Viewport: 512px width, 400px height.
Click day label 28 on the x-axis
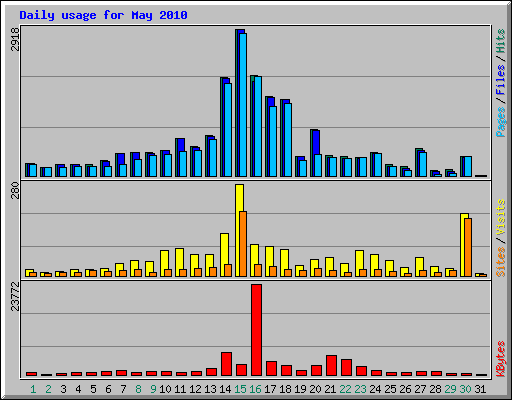click(435, 389)
